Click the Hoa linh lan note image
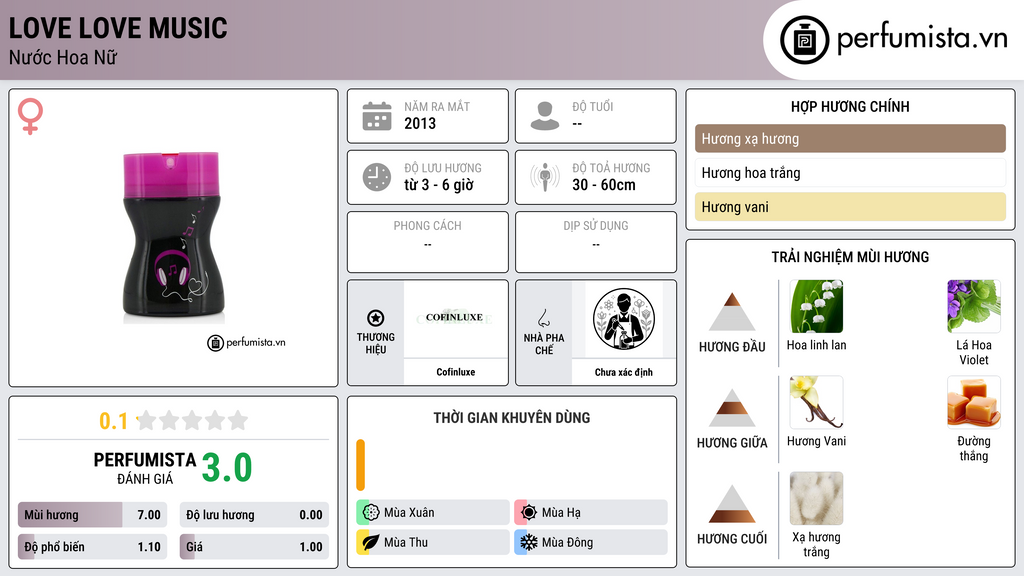 click(816, 306)
